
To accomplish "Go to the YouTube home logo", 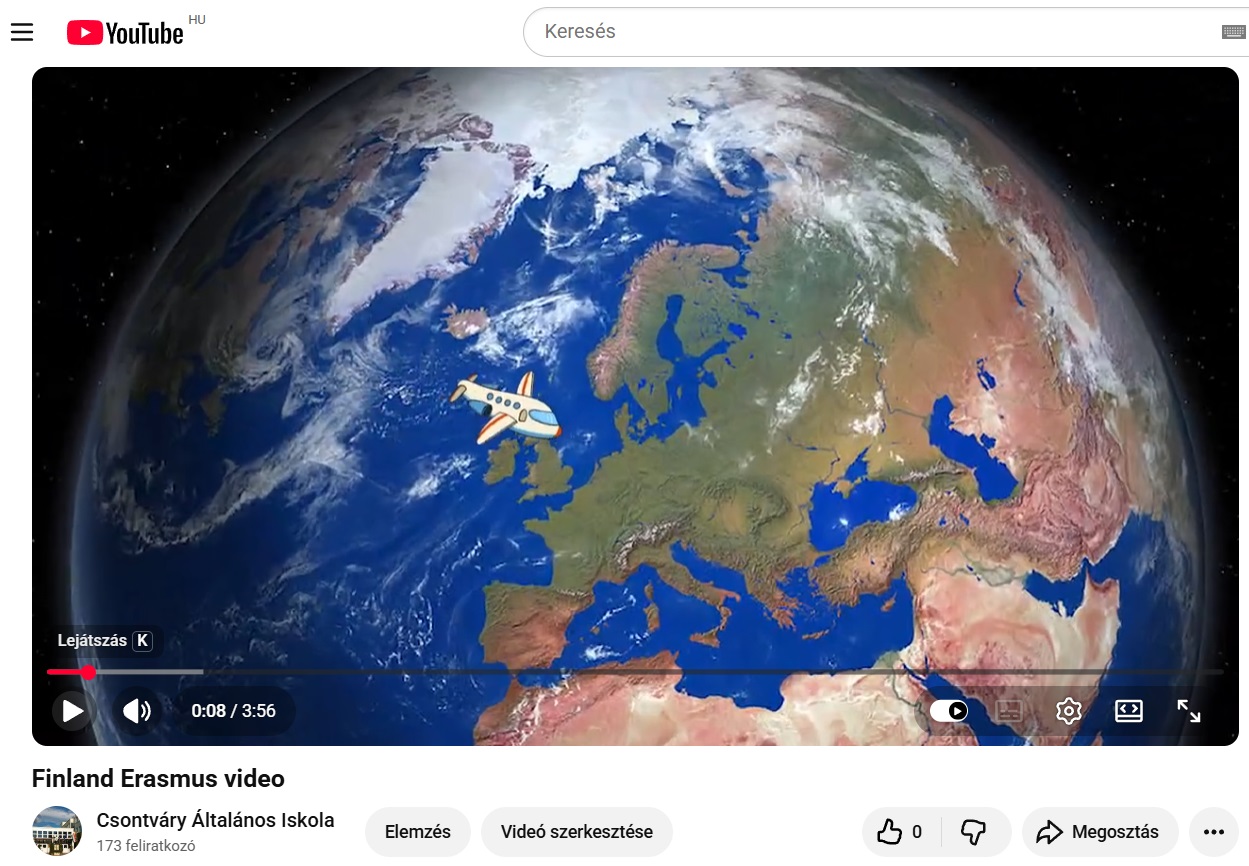I will pos(126,32).
